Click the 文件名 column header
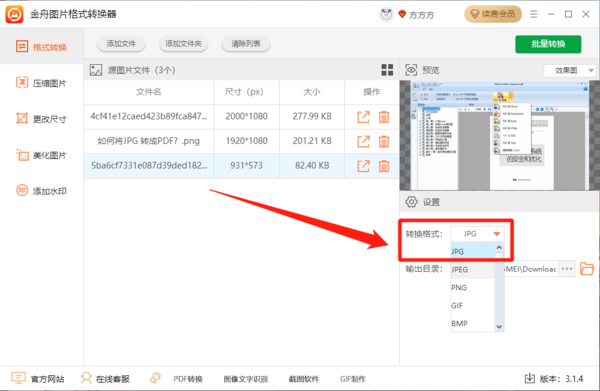Screen dimensions: 600x391 148,92
